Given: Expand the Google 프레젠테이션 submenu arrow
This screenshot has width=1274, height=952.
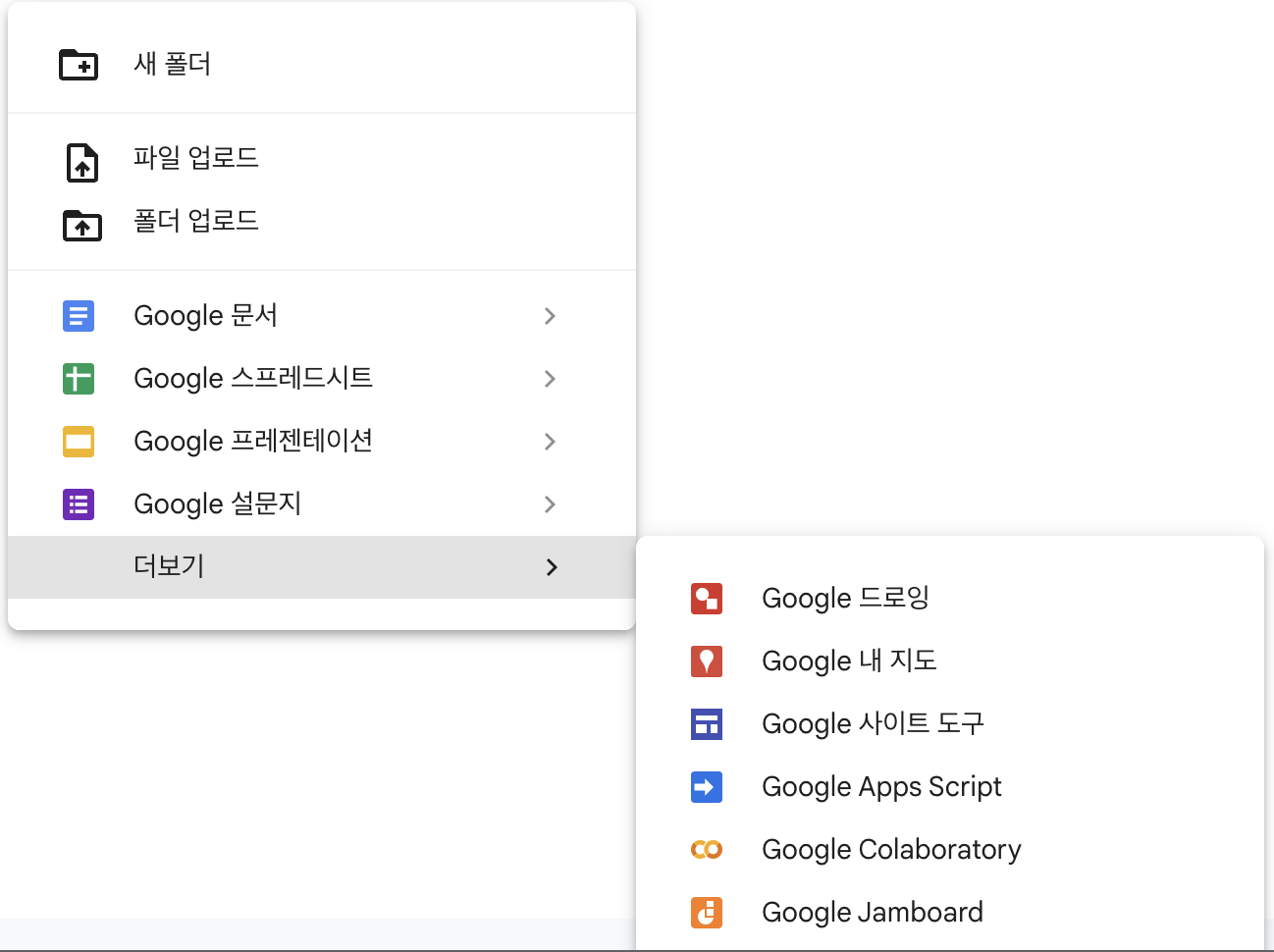Looking at the screenshot, I should pos(550,442).
